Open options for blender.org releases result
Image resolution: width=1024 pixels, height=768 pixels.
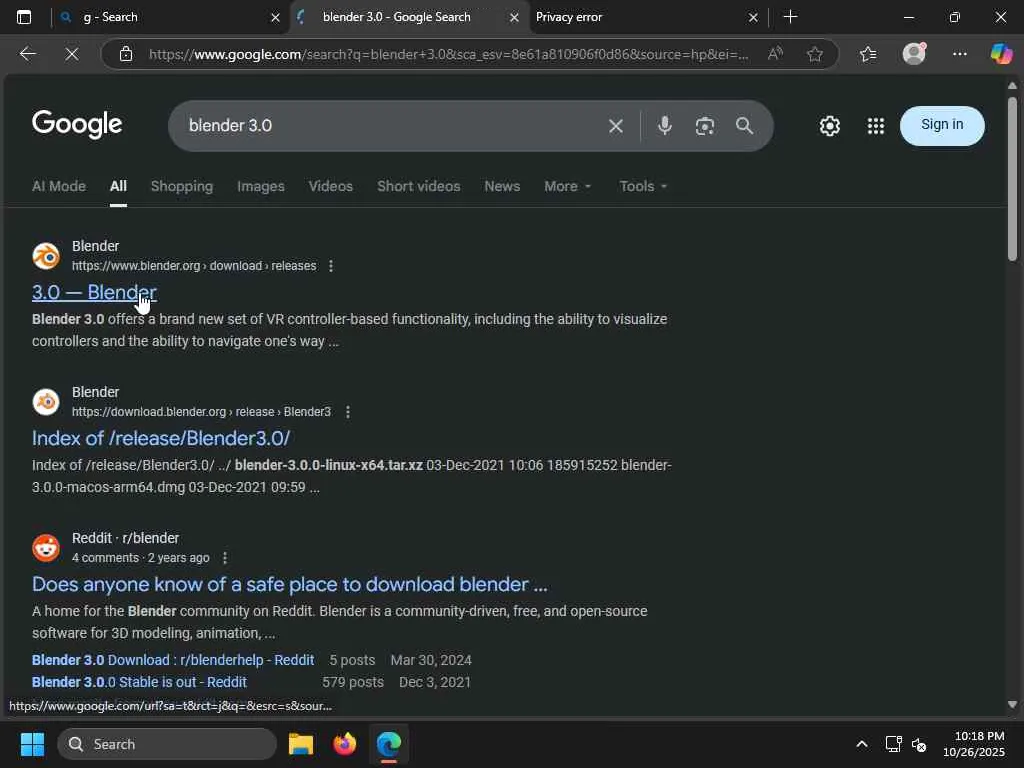click(x=331, y=266)
